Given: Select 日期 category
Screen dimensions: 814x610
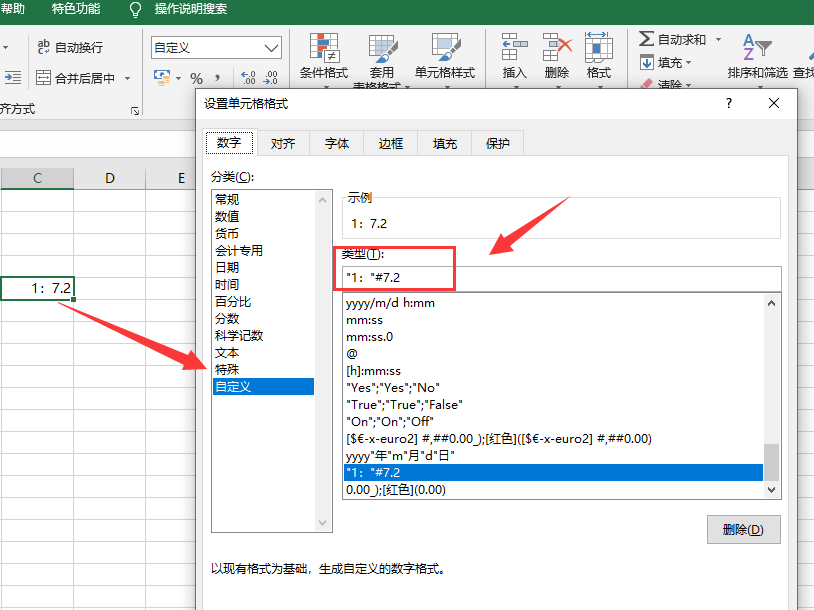Looking at the screenshot, I should tap(263, 267).
